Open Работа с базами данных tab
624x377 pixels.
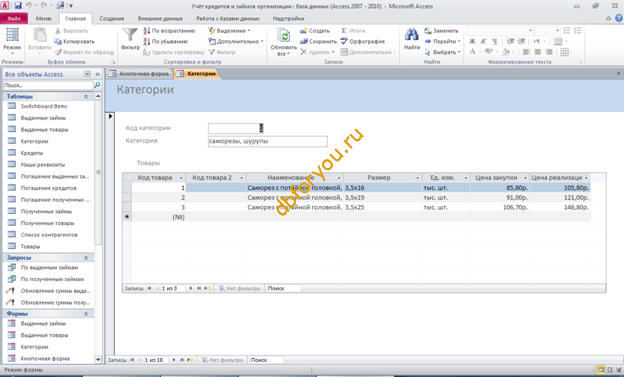pyautogui.click(x=228, y=18)
